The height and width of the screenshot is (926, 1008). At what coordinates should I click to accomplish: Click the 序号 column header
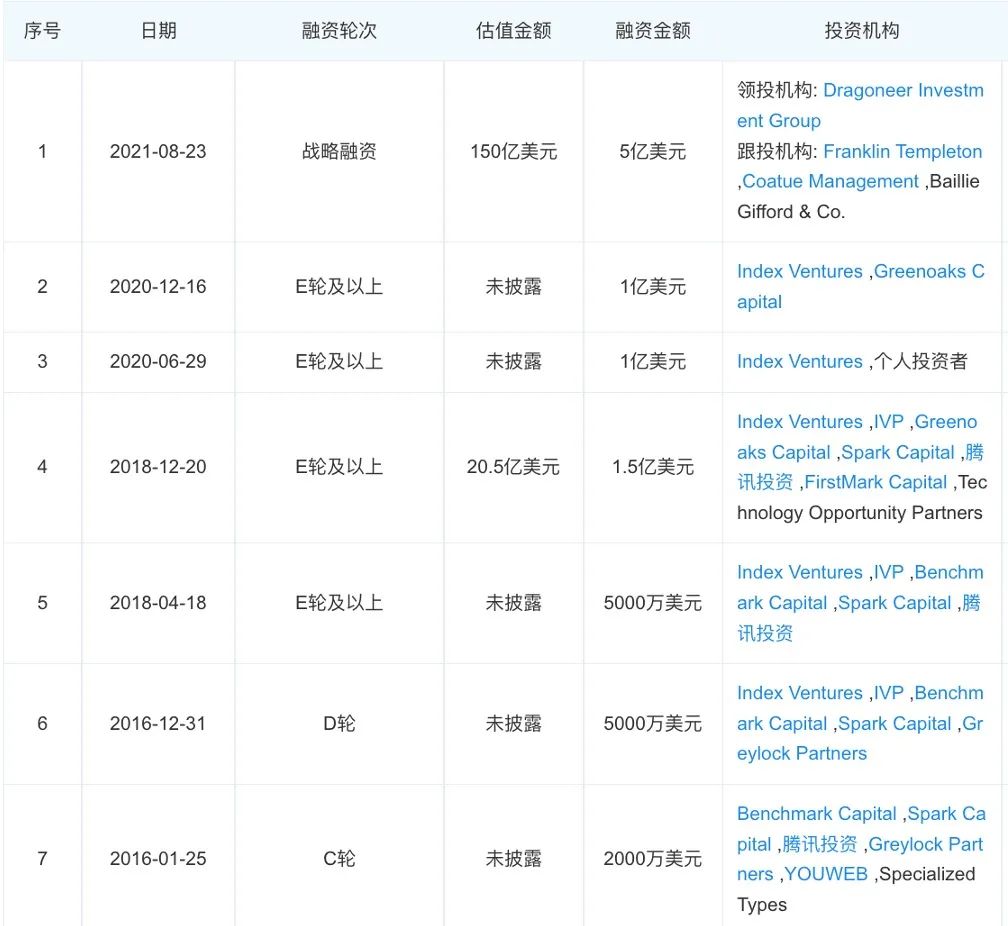42,31
